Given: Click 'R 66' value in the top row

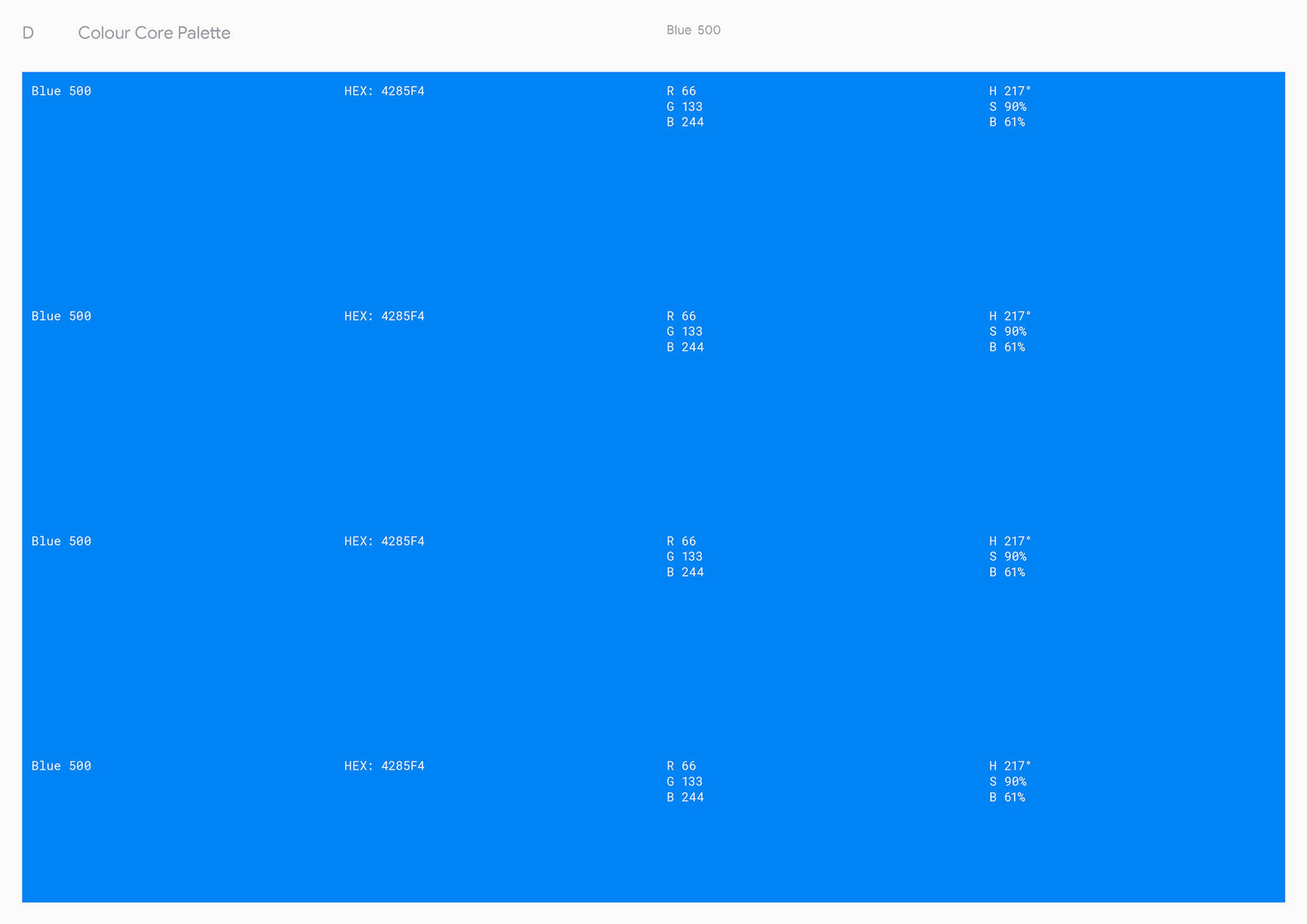Looking at the screenshot, I should [681, 91].
